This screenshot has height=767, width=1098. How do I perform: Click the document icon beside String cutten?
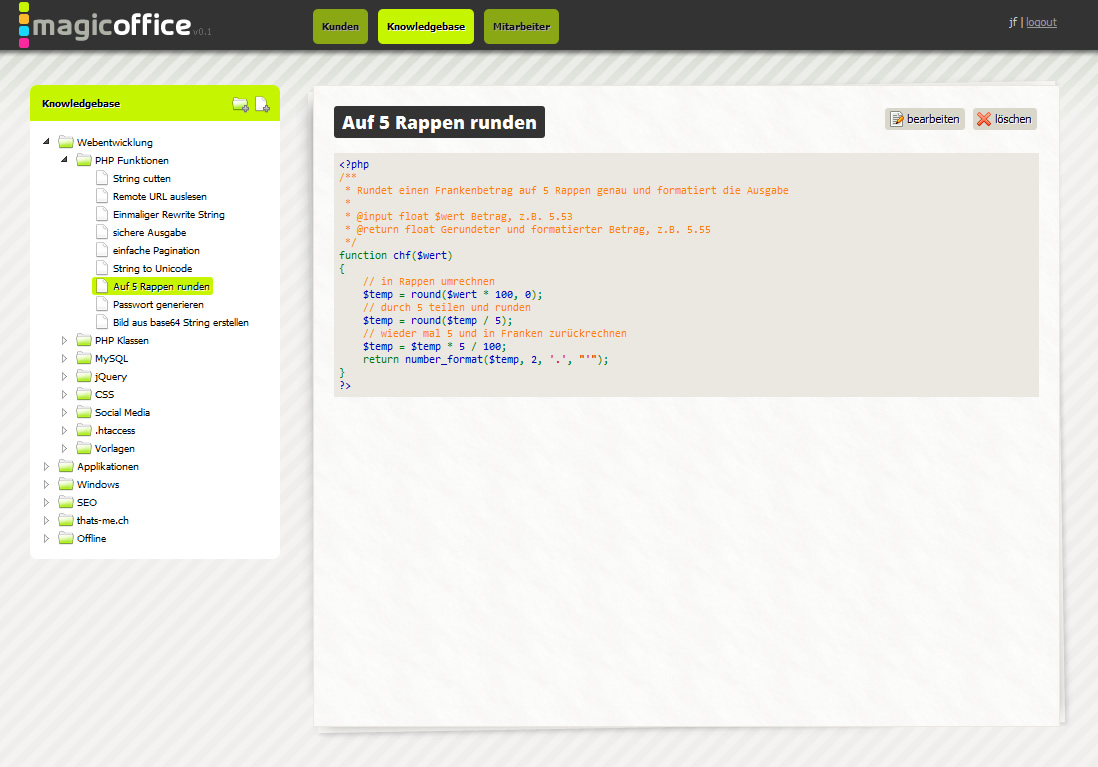point(102,179)
